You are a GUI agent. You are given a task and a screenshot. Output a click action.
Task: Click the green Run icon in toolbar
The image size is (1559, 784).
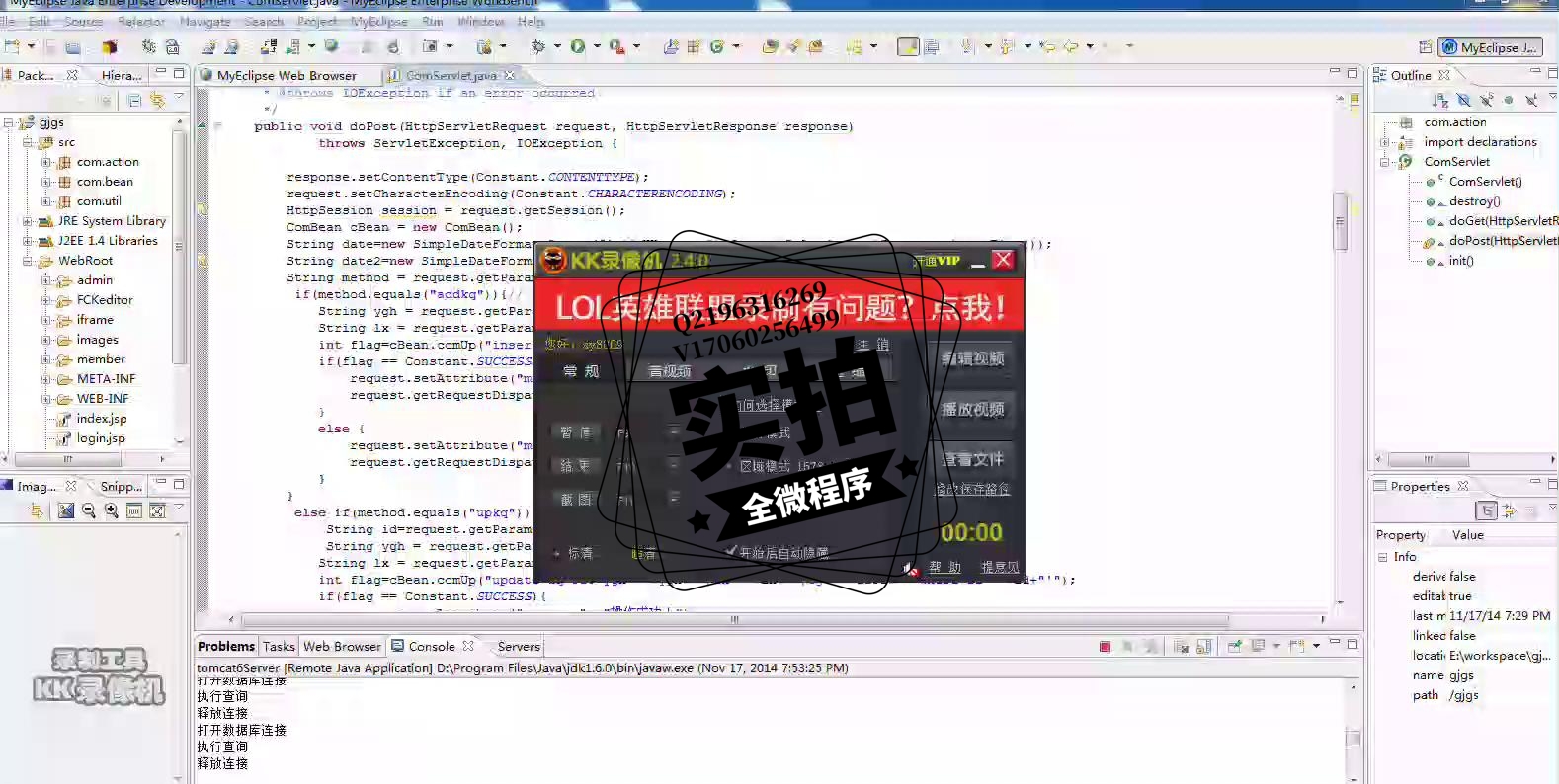[577, 46]
